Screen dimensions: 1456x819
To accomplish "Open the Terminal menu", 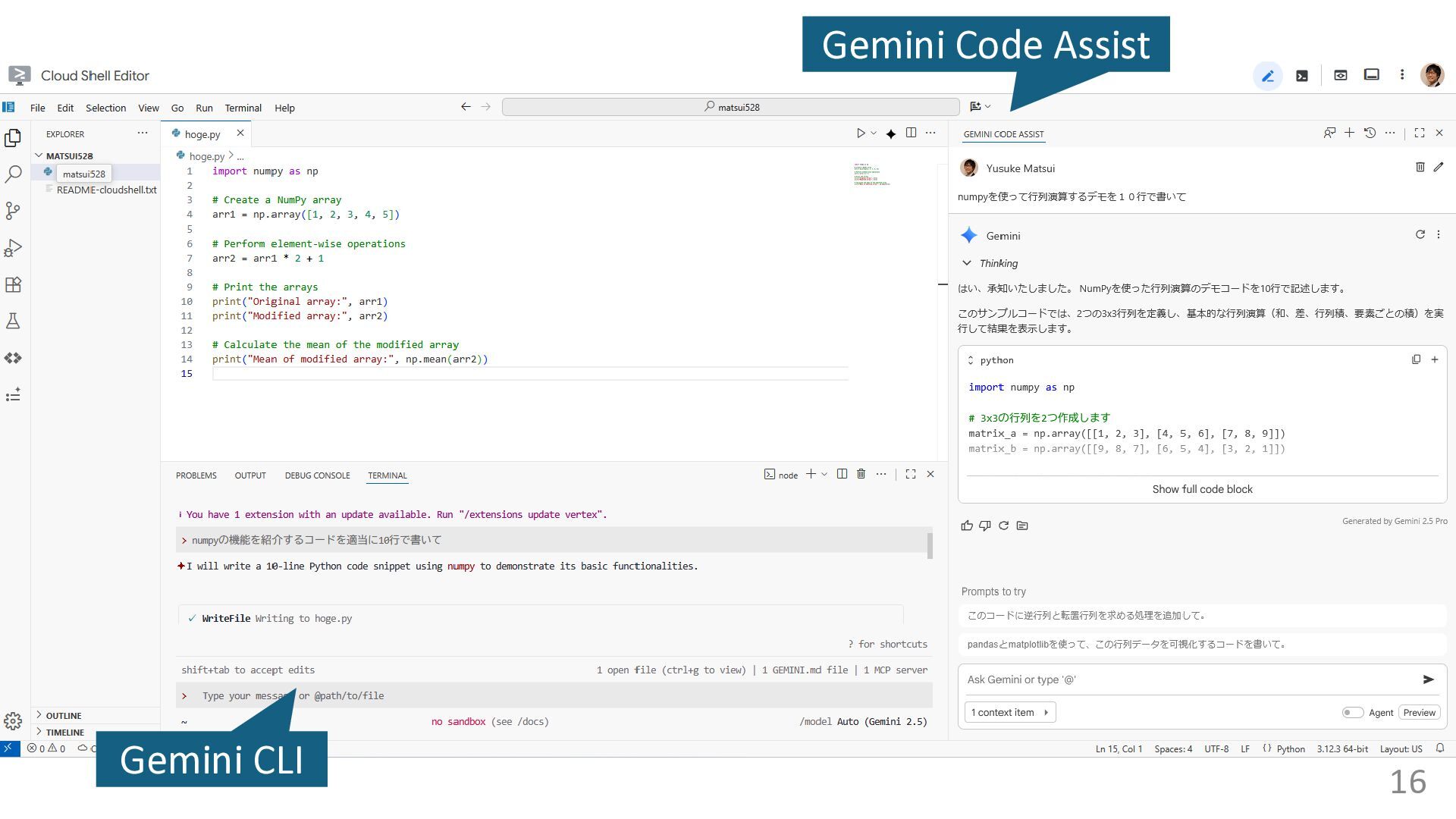I will [243, 108].
